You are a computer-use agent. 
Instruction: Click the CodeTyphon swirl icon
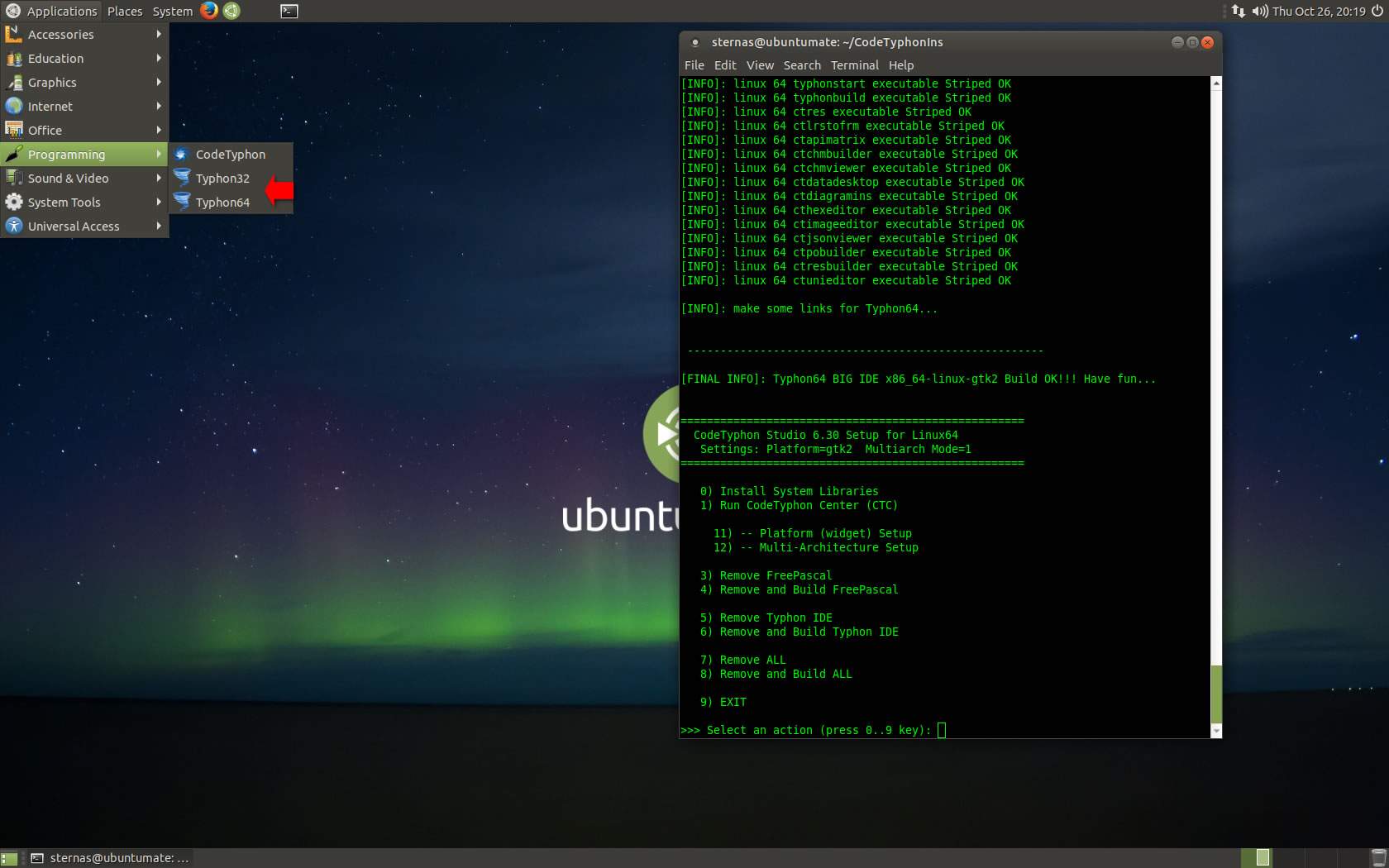(x=182, y=154)
